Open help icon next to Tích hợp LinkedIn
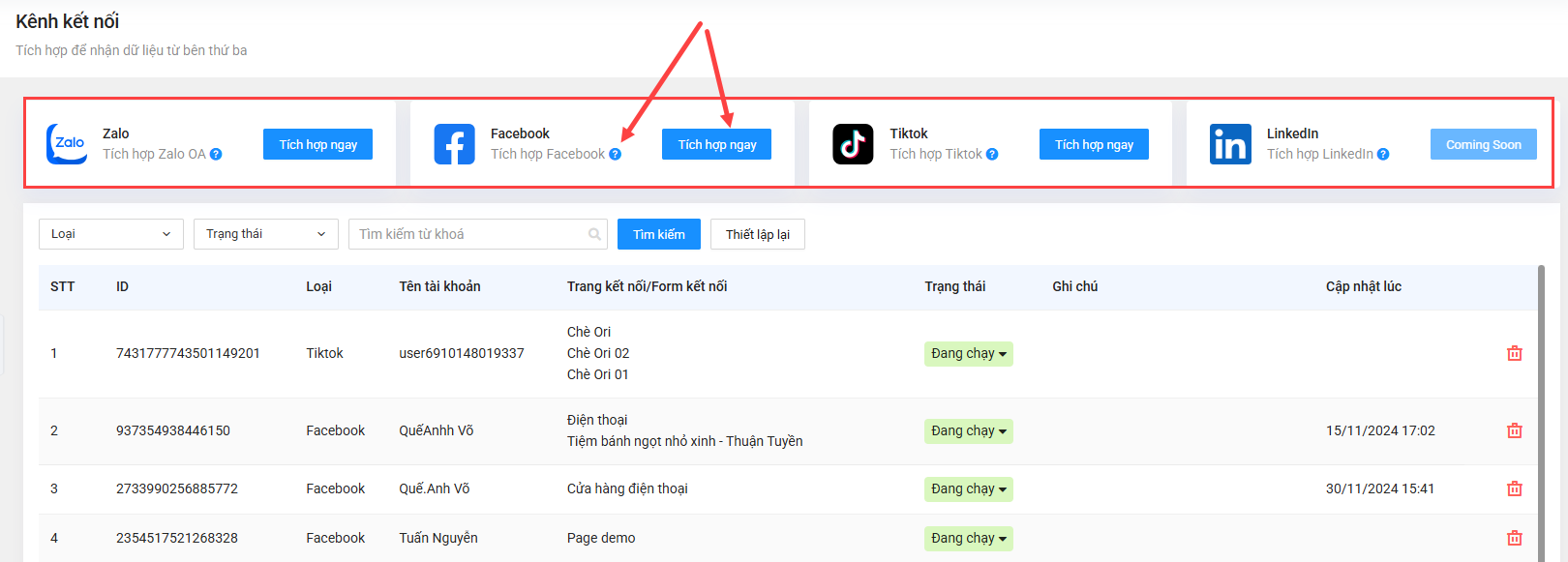 tap(1383, 154)
